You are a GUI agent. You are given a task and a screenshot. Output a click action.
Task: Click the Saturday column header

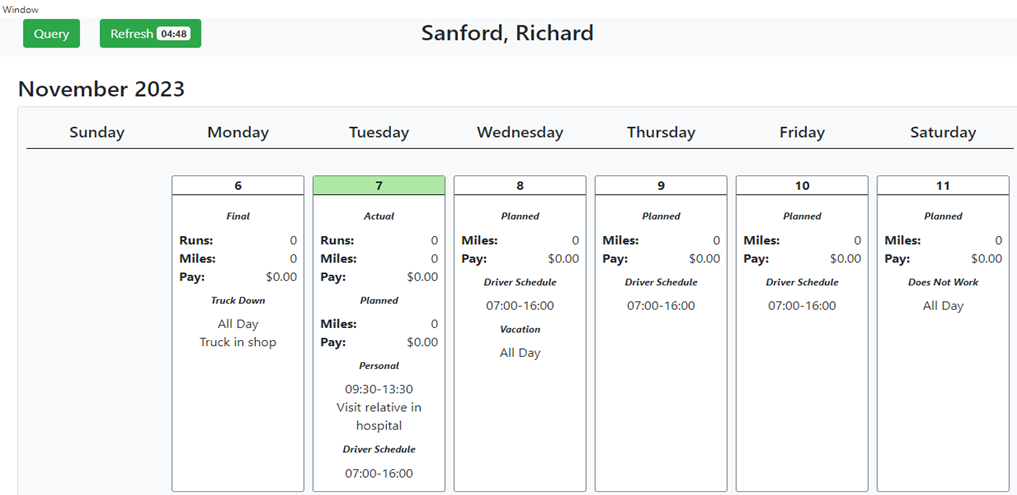(x=943, y=132)
